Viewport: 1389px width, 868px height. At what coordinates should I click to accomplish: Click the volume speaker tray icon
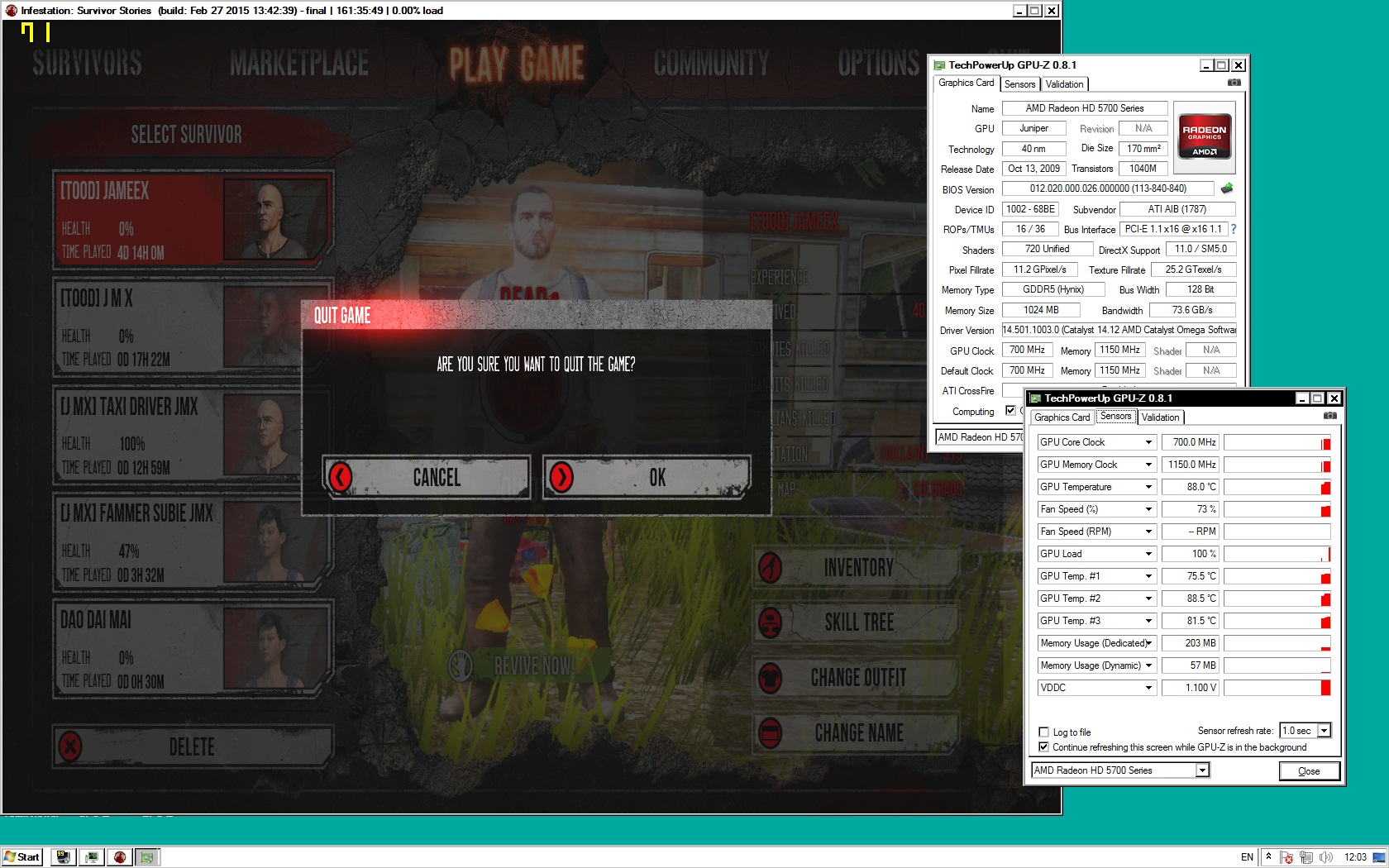click(x=1326, y=857)
